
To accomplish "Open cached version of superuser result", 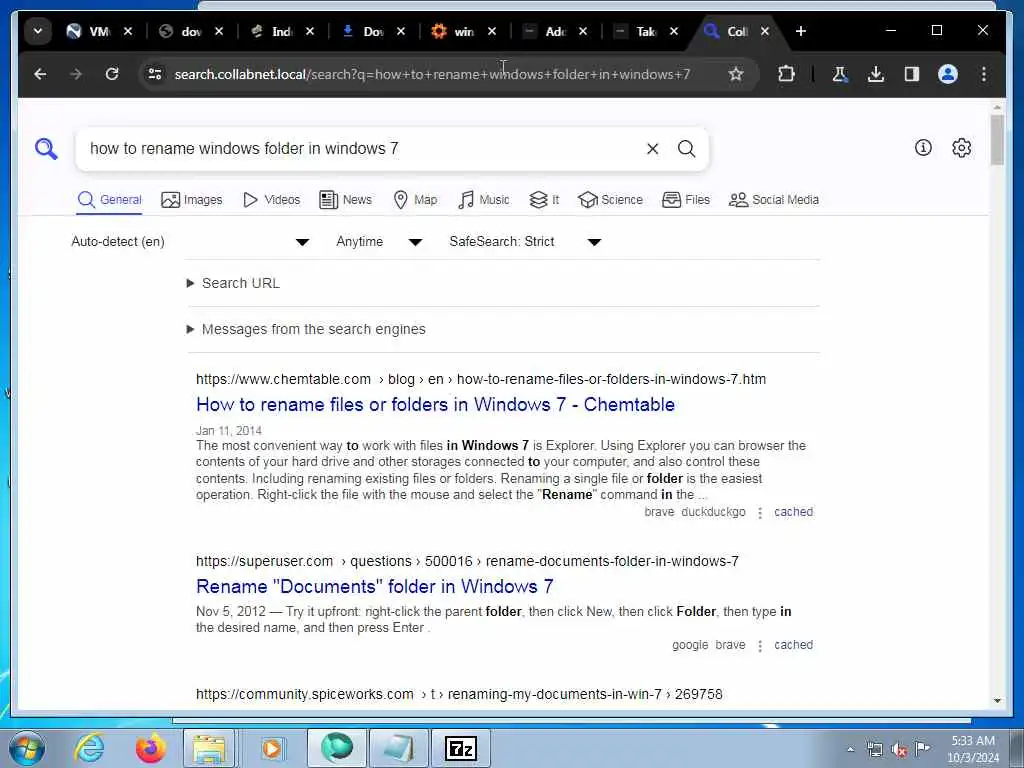I will pos(793,645).
